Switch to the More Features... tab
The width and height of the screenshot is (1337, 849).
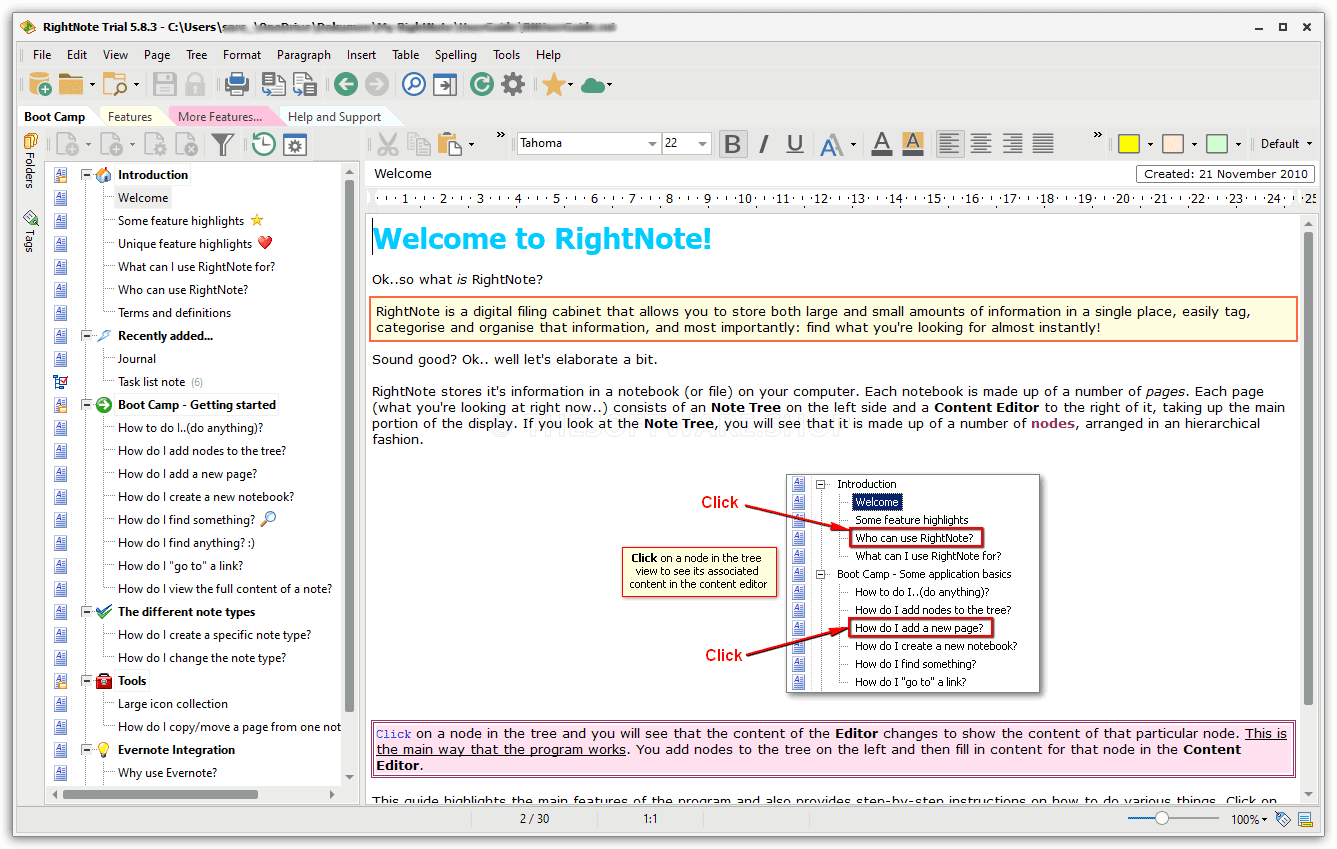[x=220, y=117]
